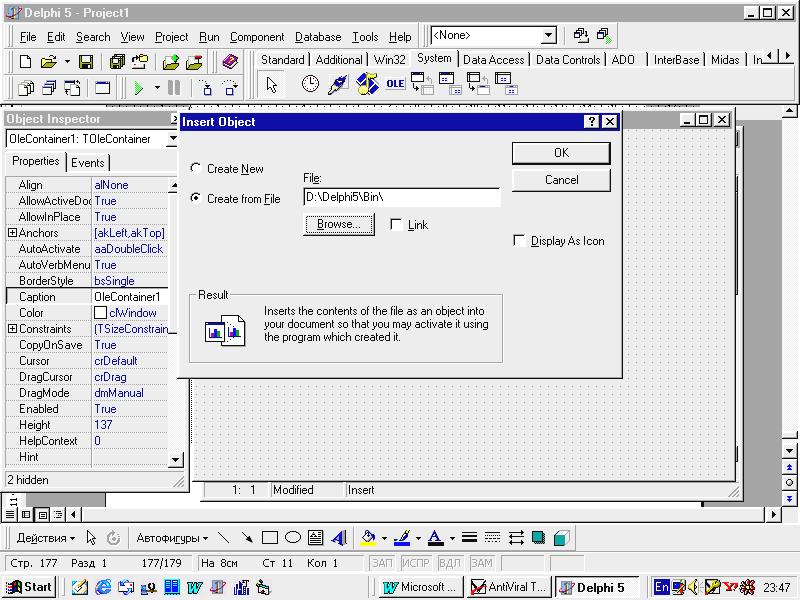This screenshot has height=600, width=800.
Task: Click Internet Explorer quick launch icon
Action: (103, 587)
